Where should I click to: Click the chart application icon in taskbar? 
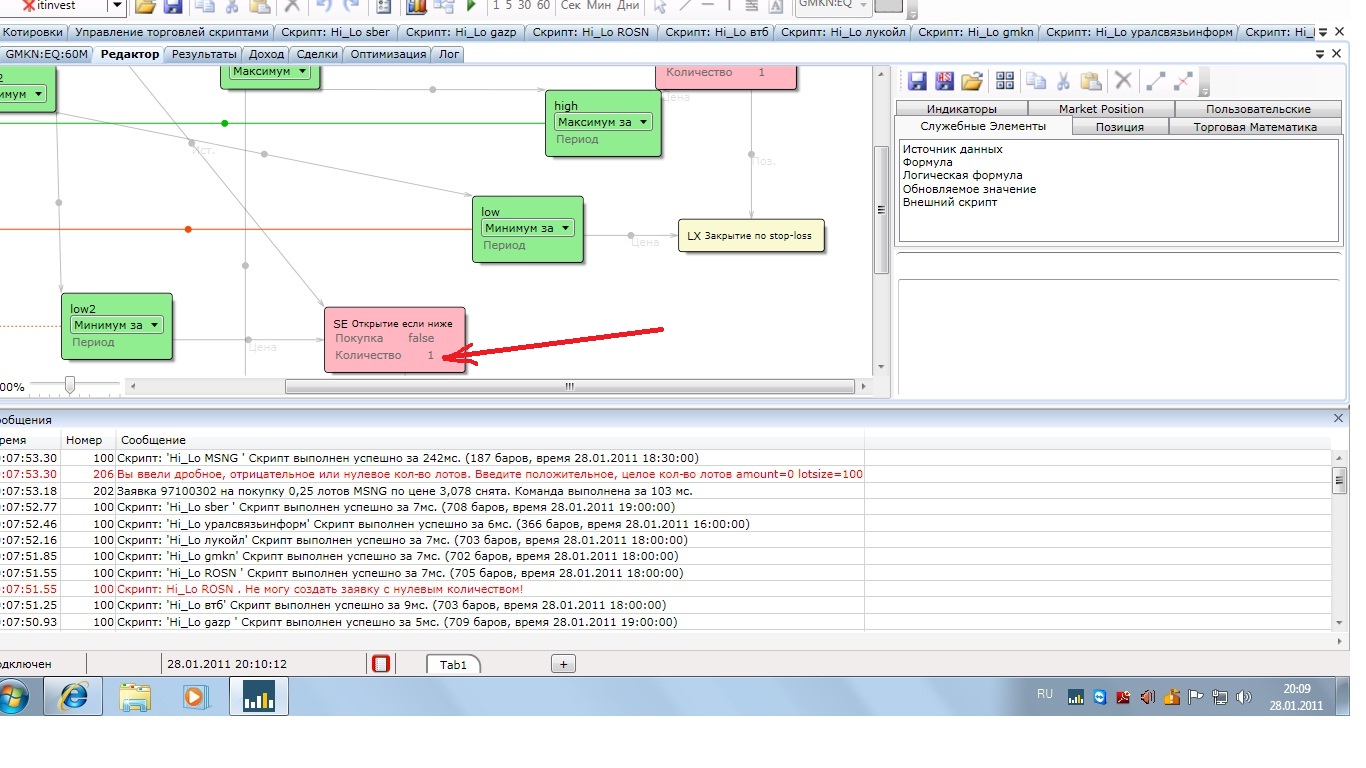point(259,696)
